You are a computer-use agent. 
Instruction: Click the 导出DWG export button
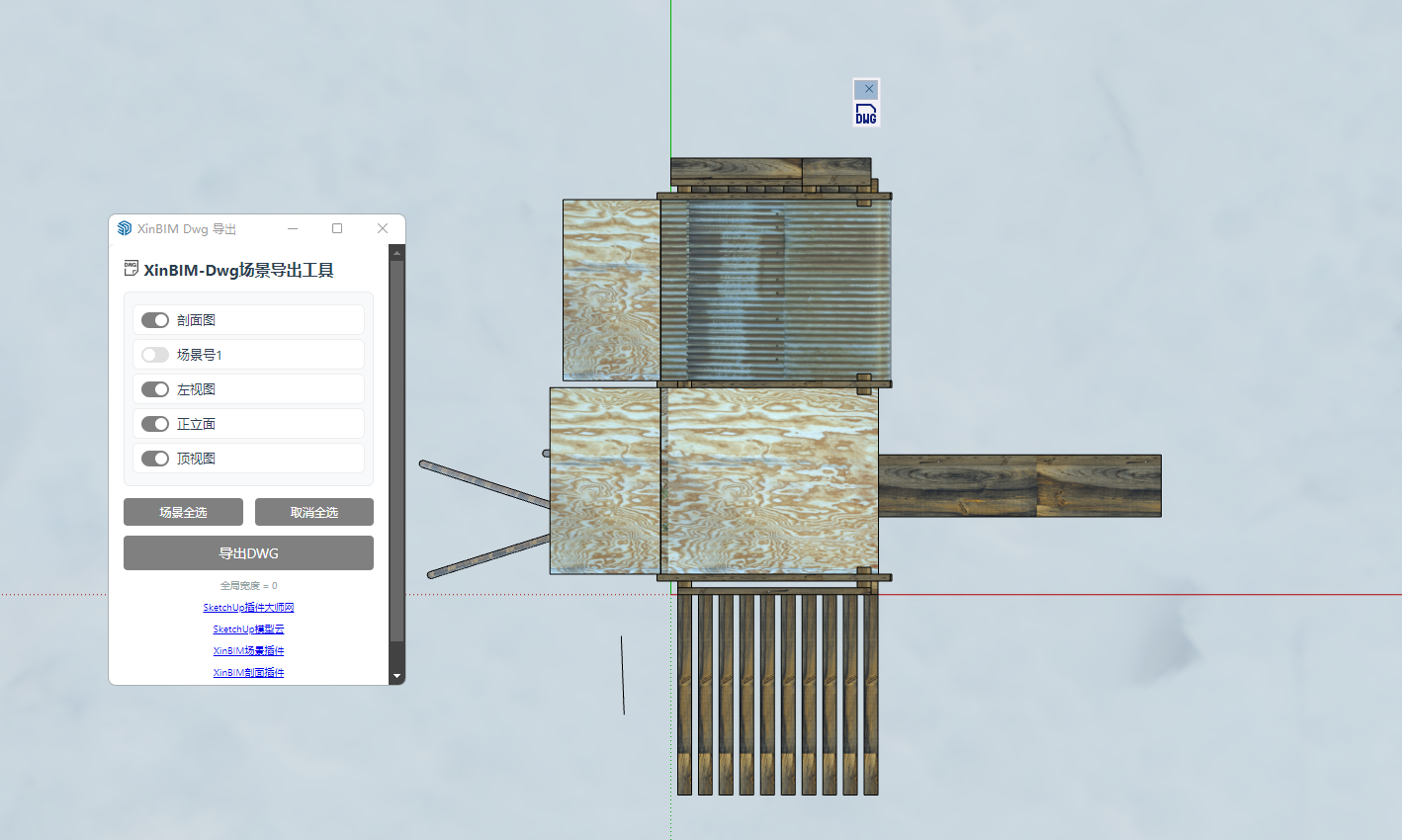click(248, 553)
